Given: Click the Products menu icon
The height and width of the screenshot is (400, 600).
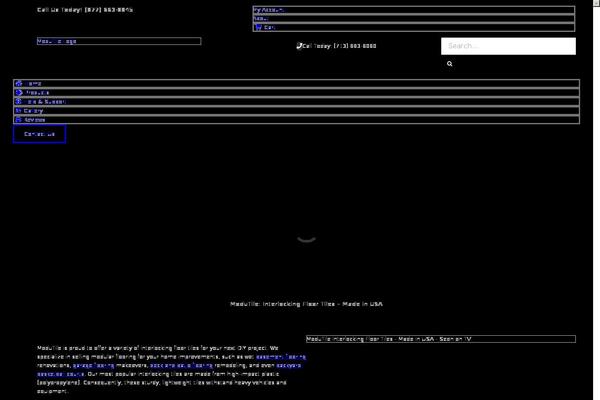Looking at the screenshot, I should pos(19,93).
